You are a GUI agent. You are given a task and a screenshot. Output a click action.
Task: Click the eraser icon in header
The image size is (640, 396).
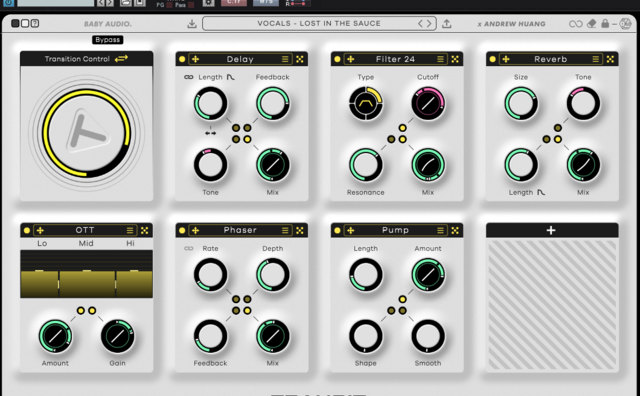pos(591,24)
